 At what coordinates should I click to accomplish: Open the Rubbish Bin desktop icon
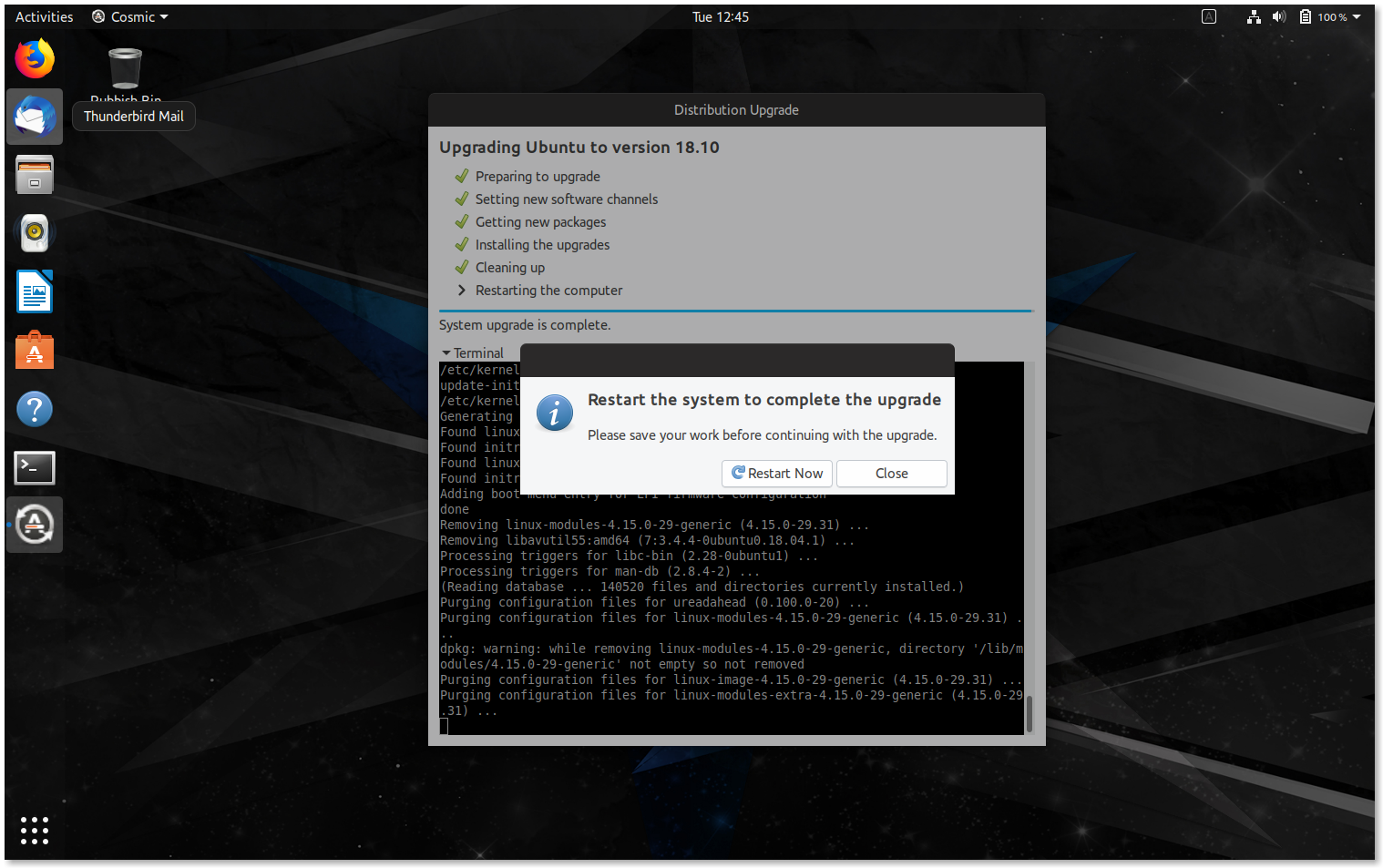point(125,70)
